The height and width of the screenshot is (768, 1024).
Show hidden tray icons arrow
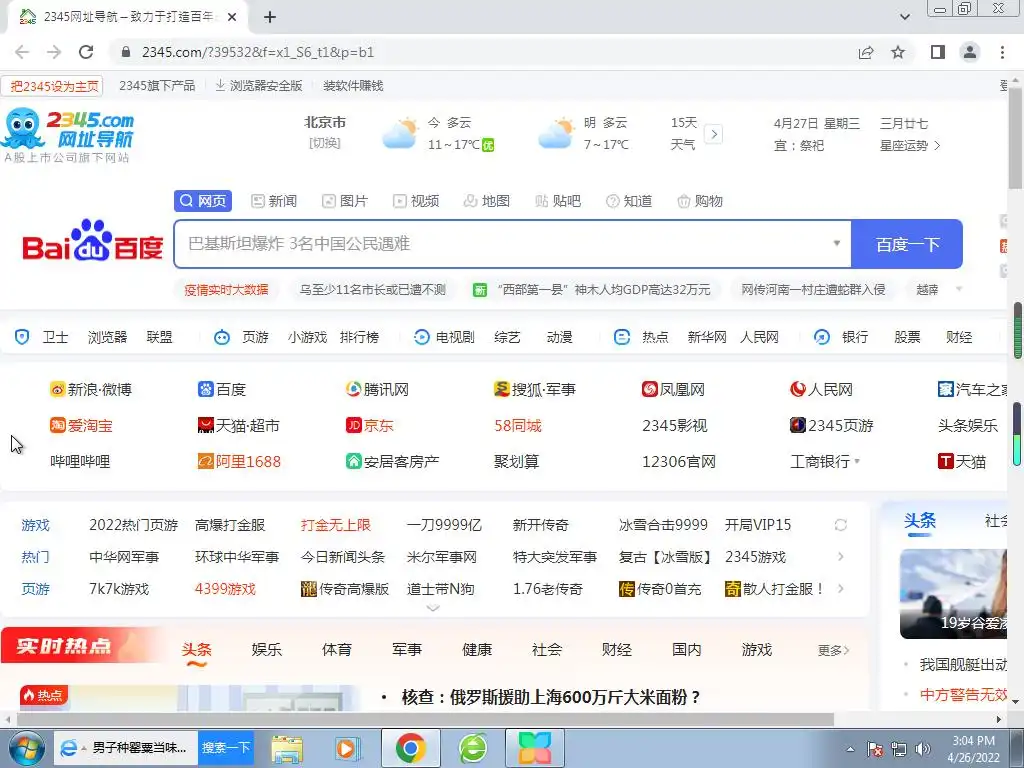[850, 749]
